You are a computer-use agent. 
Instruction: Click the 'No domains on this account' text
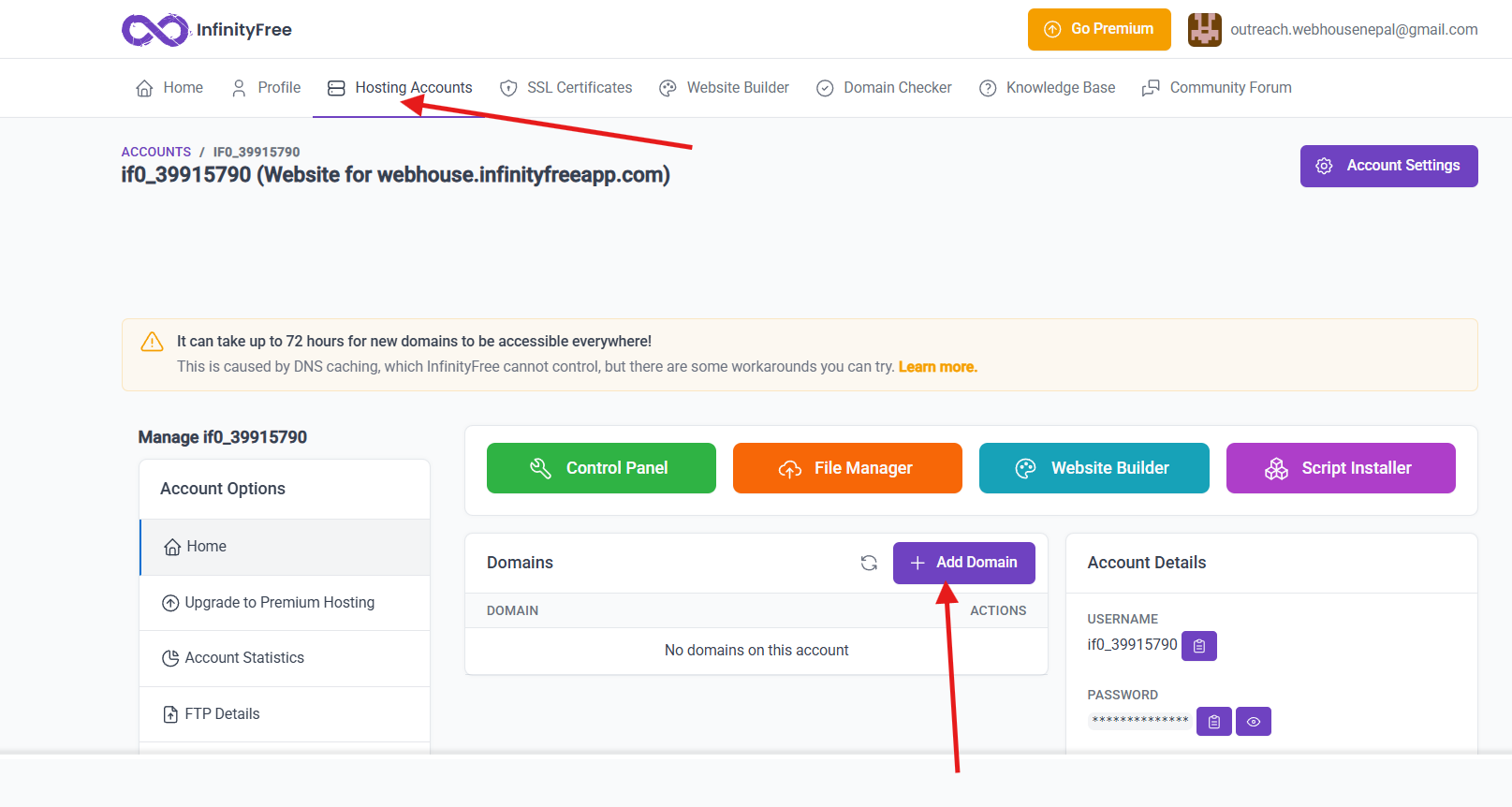[756, 651]
